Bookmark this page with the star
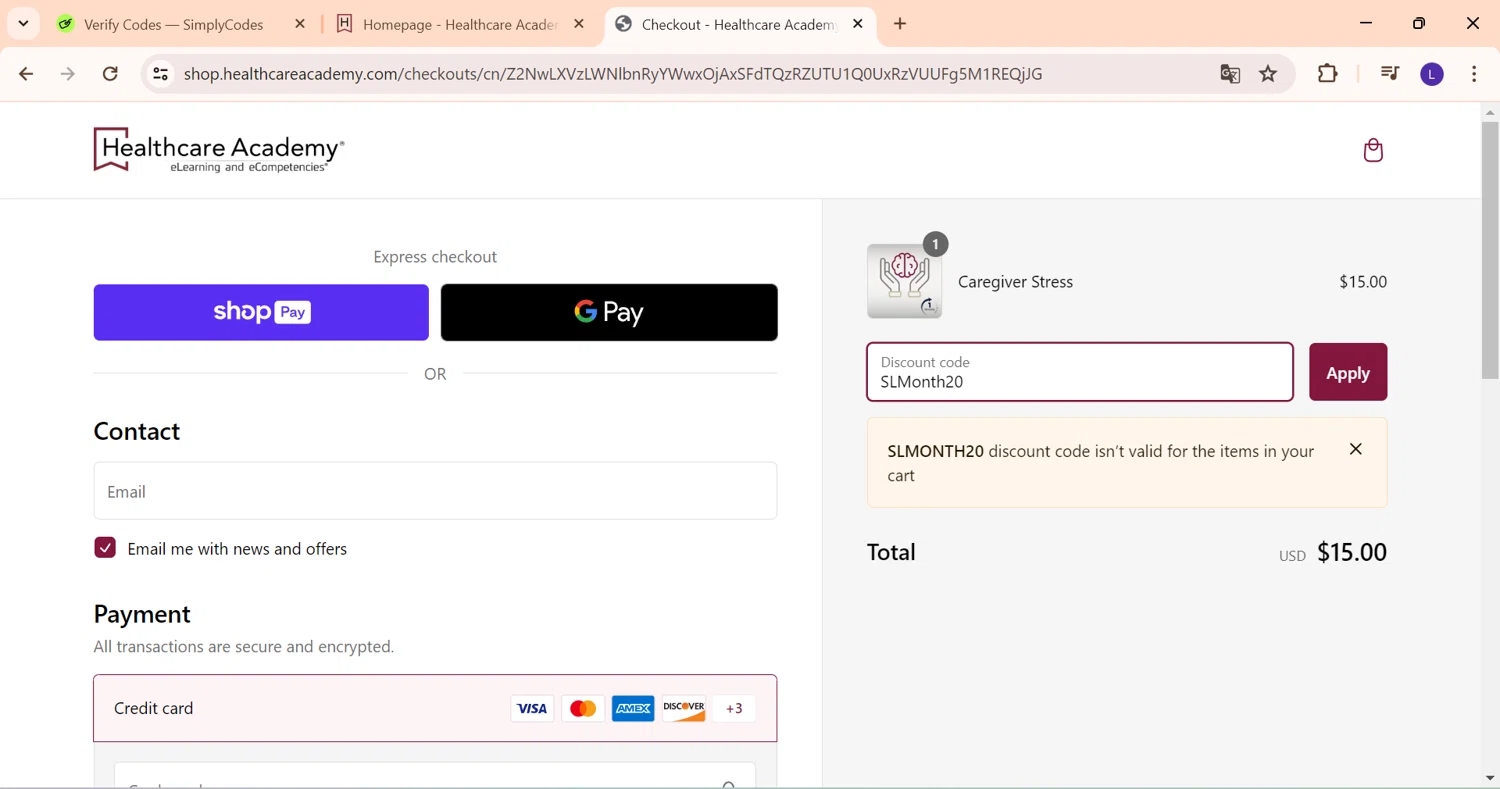The width and height of the screenshot is (1500, 789). point(1268,74)
